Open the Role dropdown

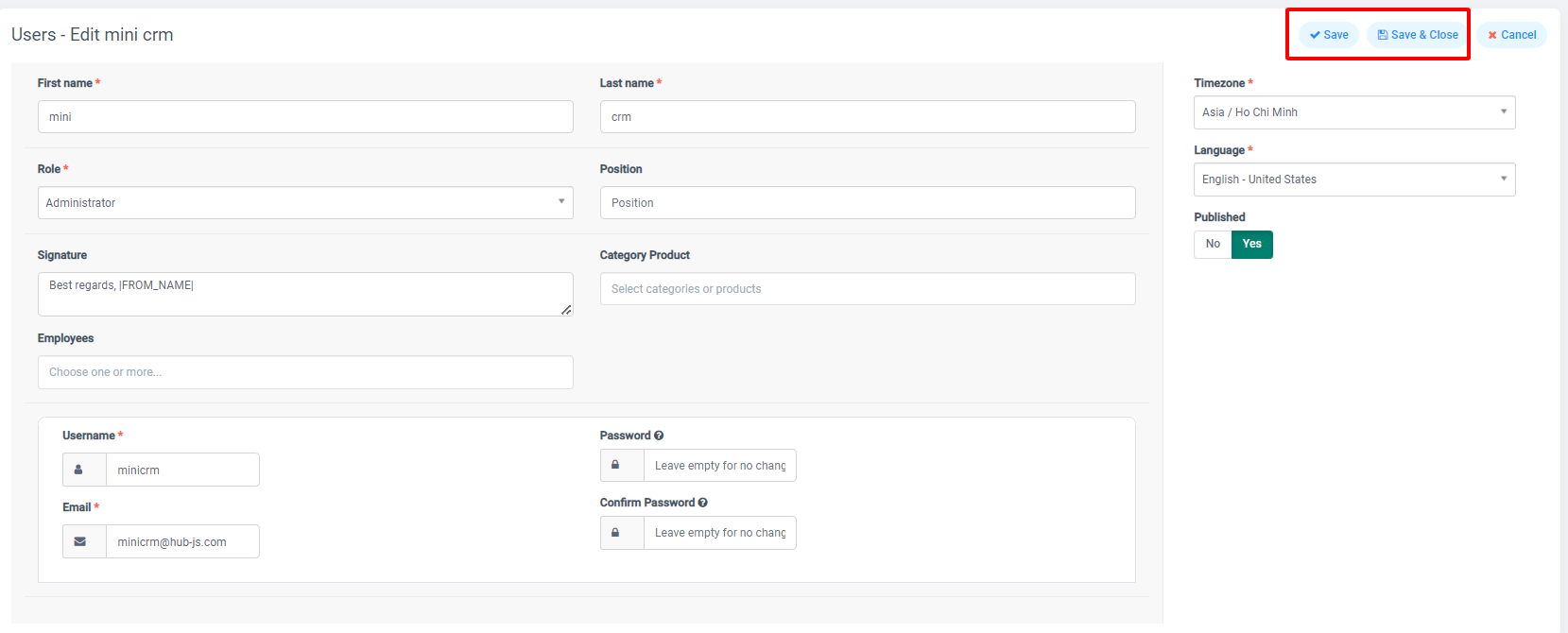(305, 203)
